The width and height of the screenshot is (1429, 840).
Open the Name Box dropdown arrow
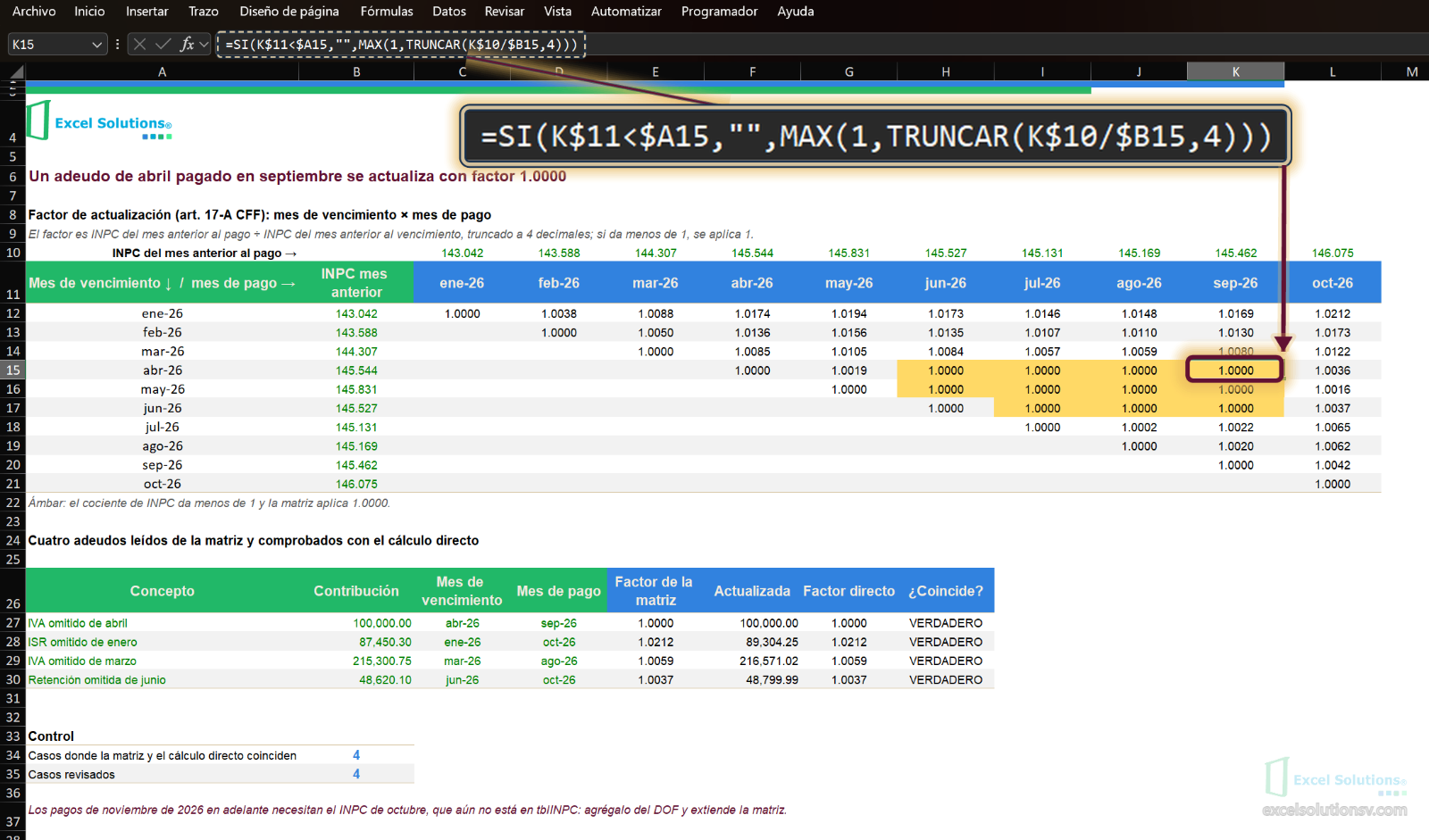97,45
